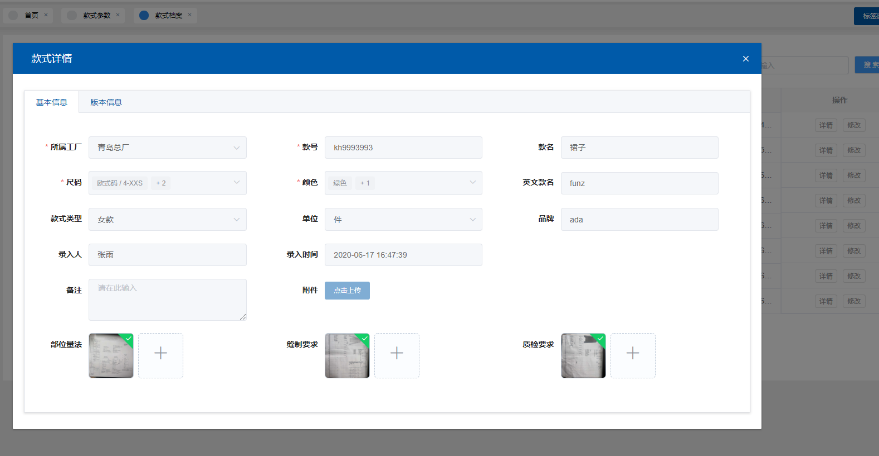Open the uploaded 质检要求 image thumbnail
The height and width of the screenshot is (456, 879).
[583, 355]
